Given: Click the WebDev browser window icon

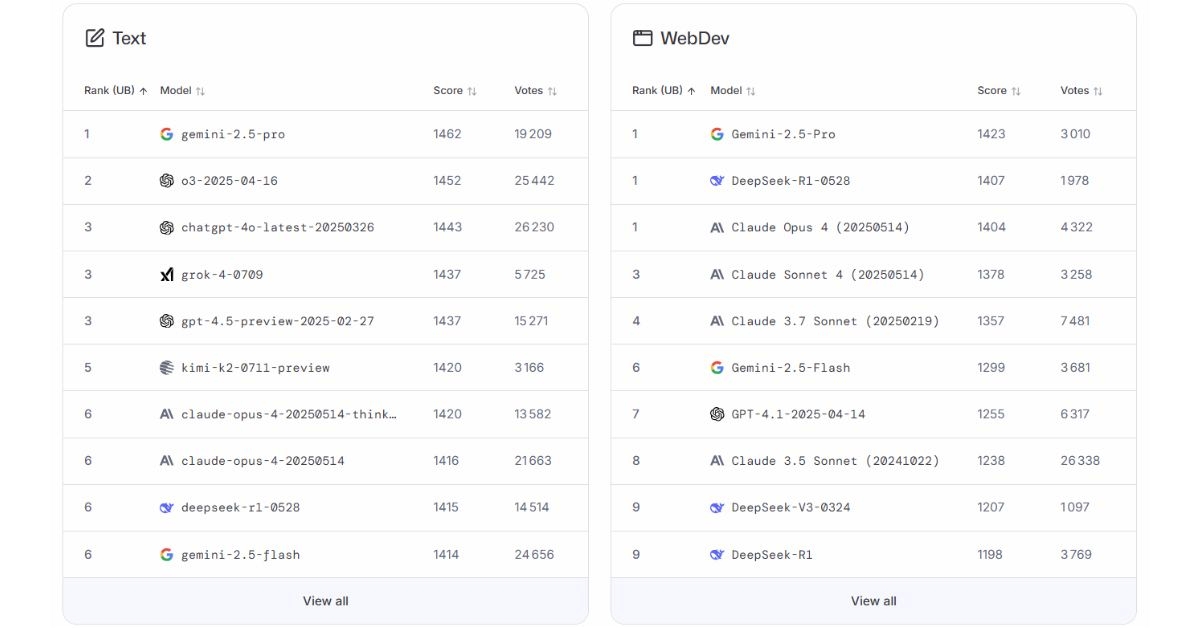Looking at the screenshot, I should tap(642, 38).
